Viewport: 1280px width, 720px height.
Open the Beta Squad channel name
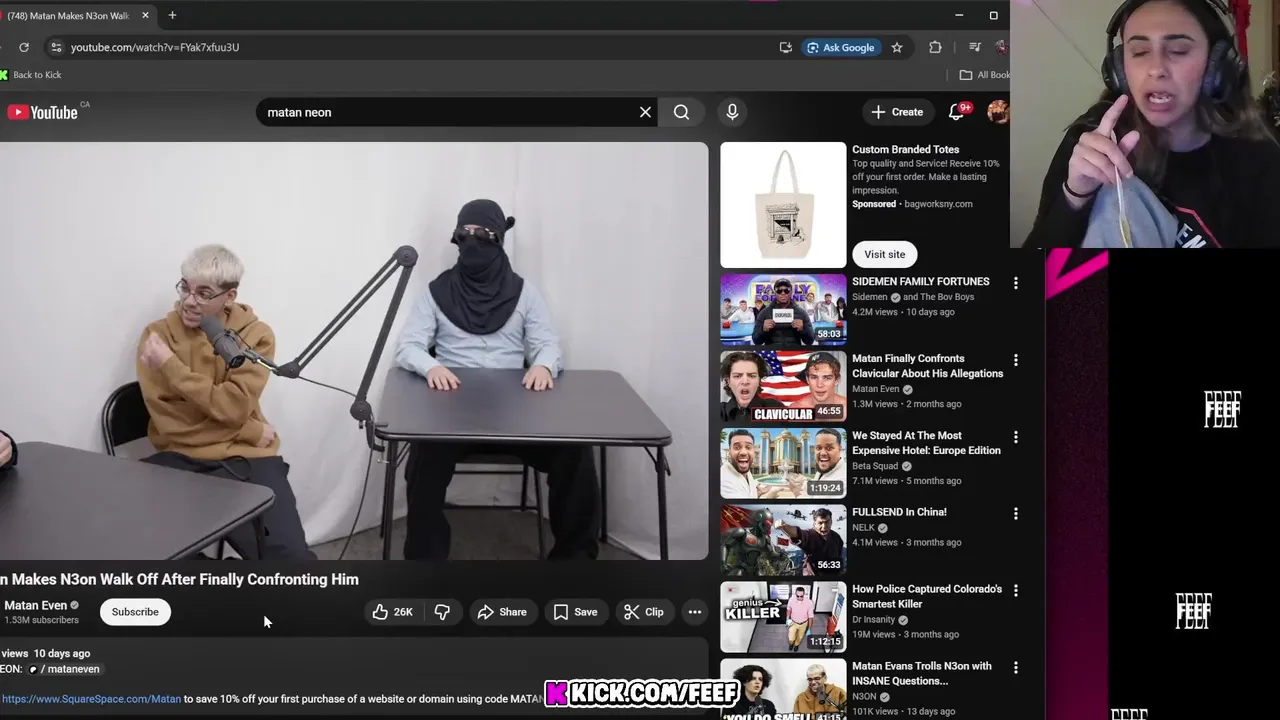tap(875, 466)
